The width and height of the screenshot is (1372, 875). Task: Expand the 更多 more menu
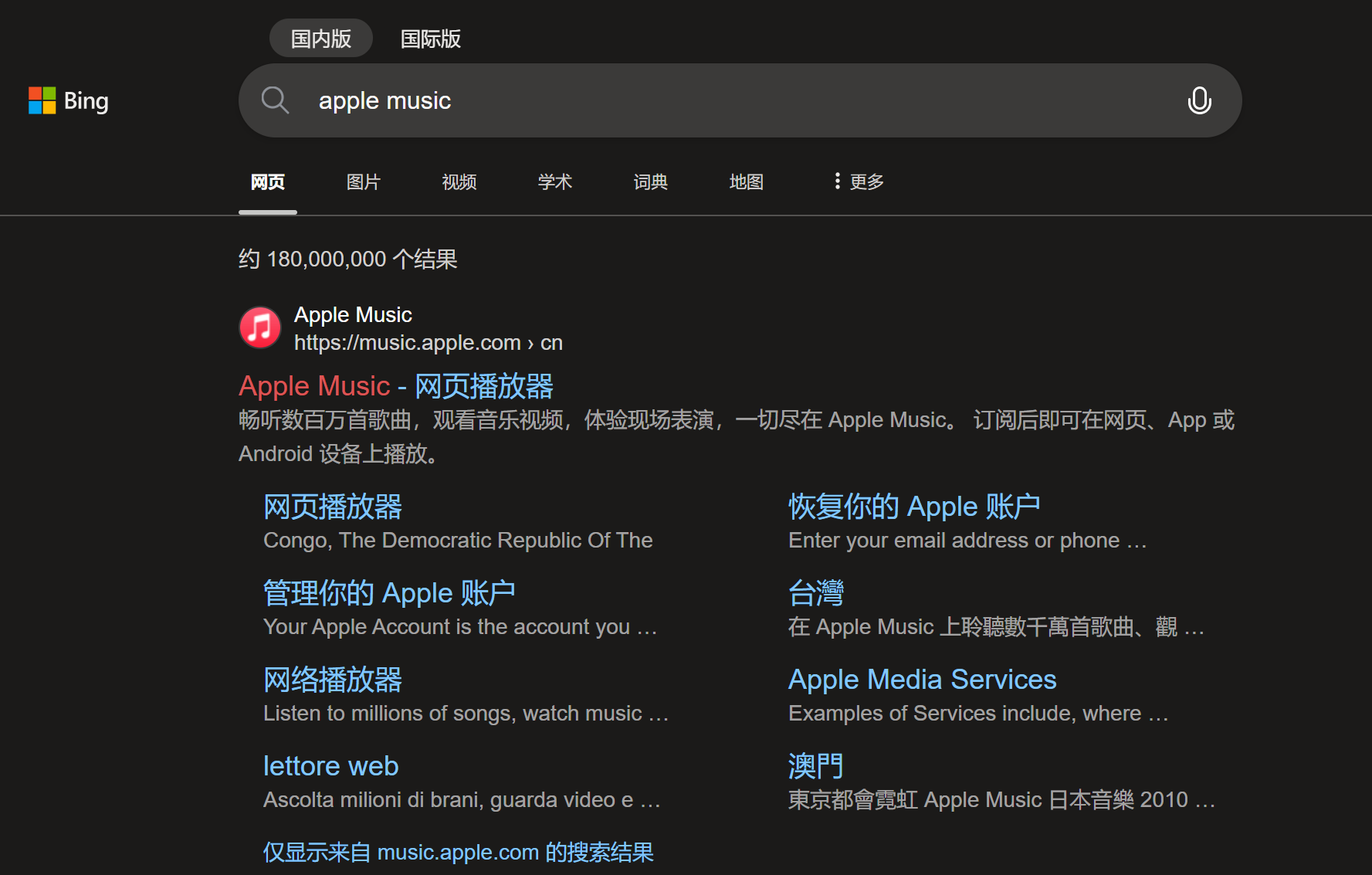pyautogui.click(x=859, y=181)
